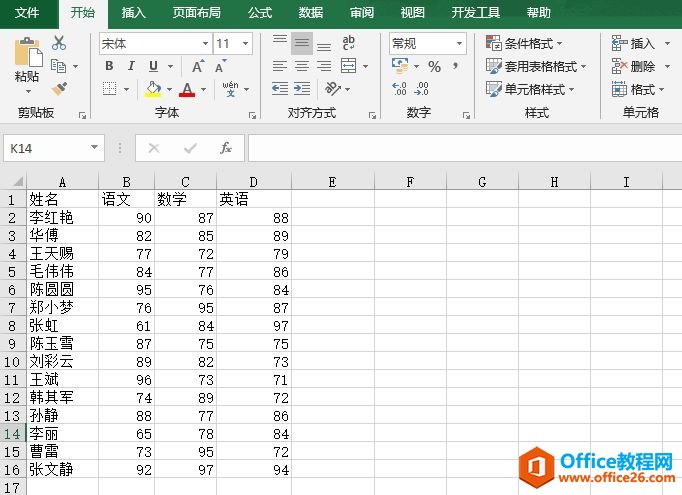Open the Help (帮助) tab
The height and width of the screenshot is (495, 682).
pos(538,13)
